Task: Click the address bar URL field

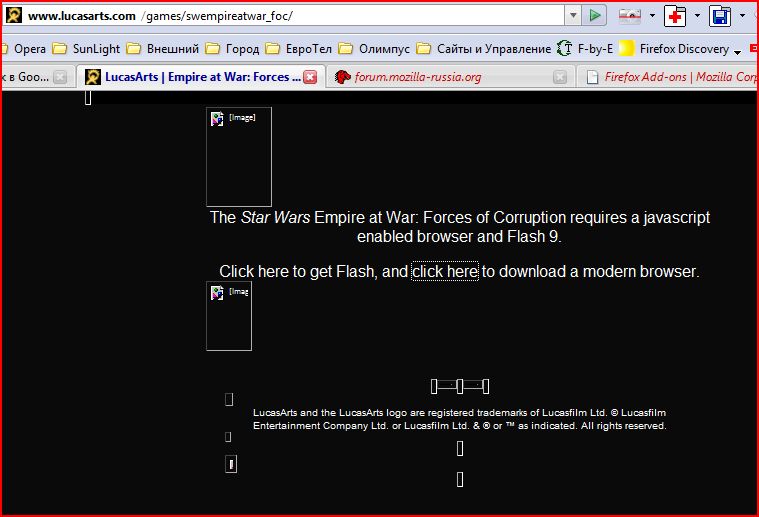Action: (x=283, y=15)
